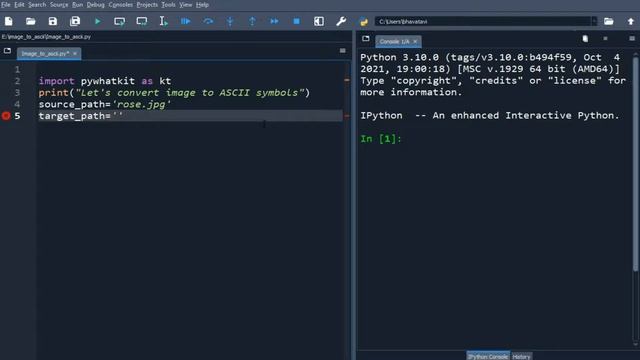Image resolution: width=640 pixels, height=360 pixels.
Task: Save the current file icon
Action: 53,21
